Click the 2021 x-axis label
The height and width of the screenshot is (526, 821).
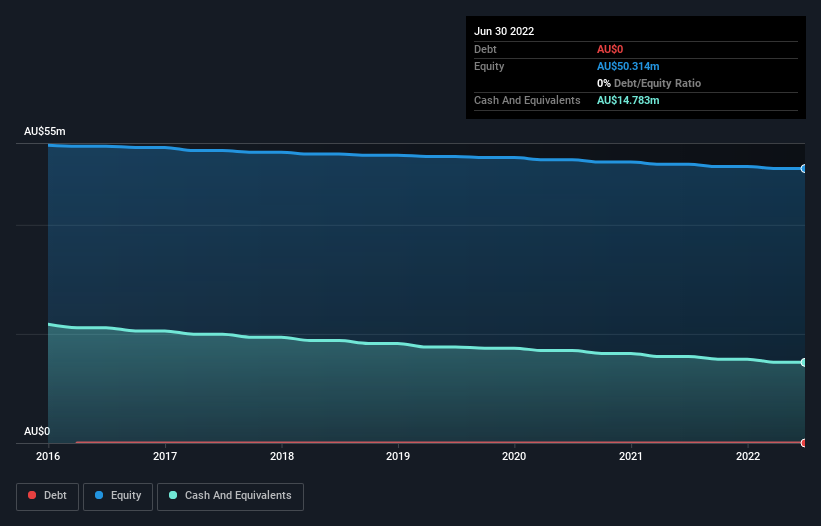631,456
